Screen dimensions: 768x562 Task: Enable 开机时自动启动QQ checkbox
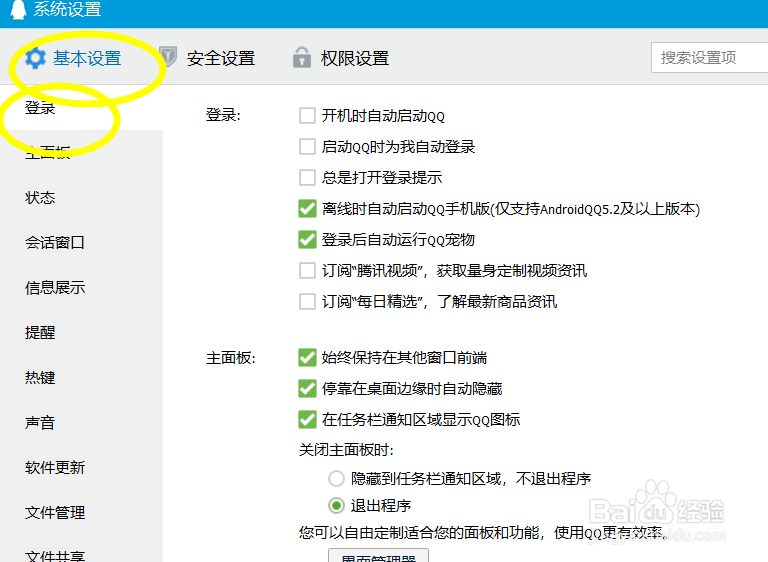coord(307,116)
